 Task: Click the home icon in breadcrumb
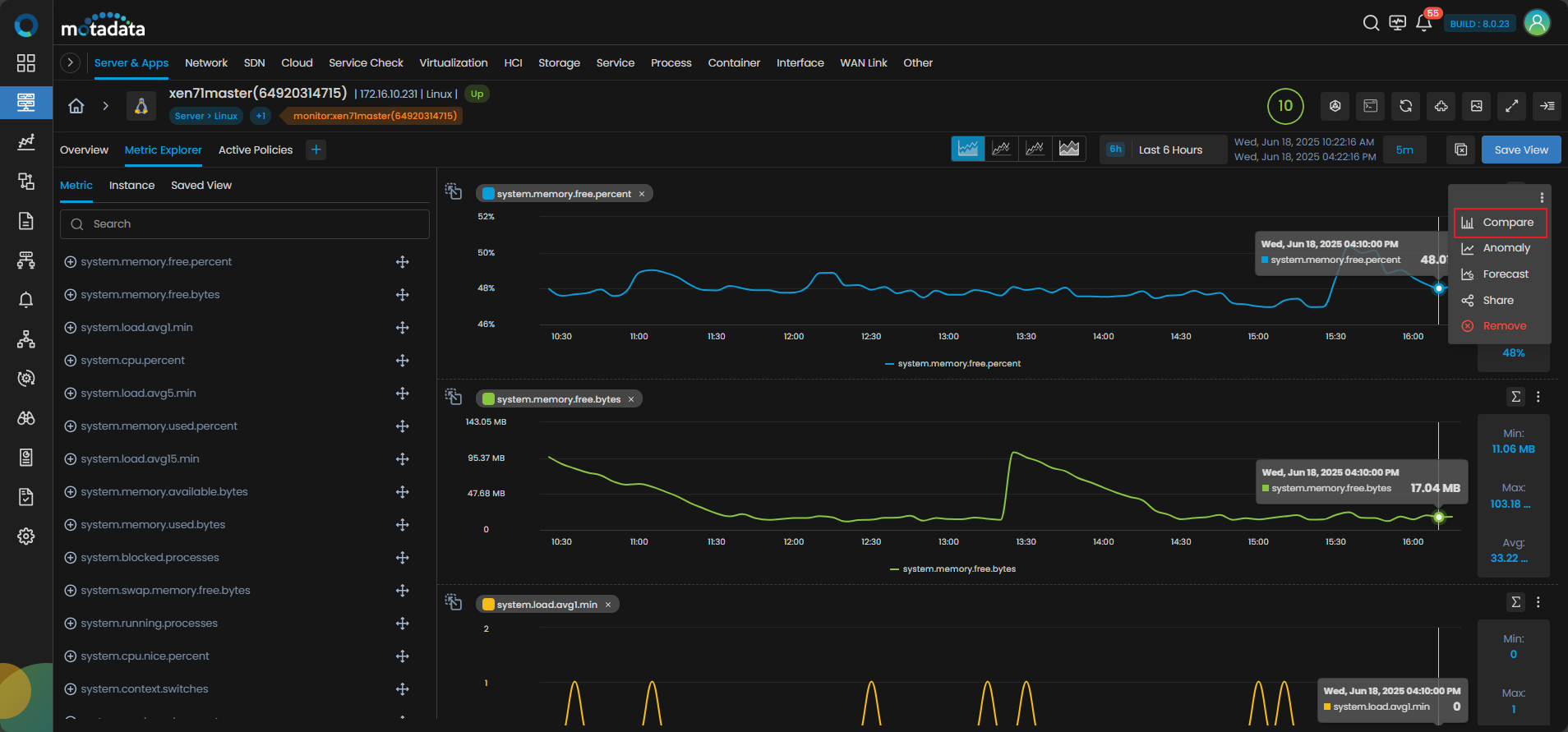76,106
